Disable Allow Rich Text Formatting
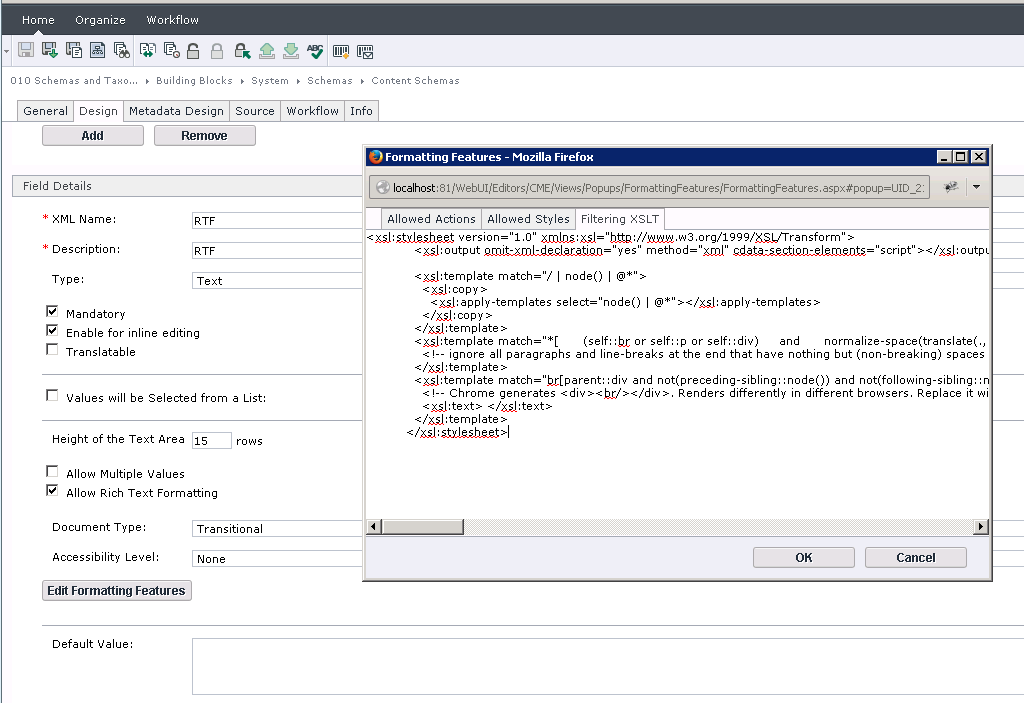The image size is (1024, 703). click(x=52, y=490)
